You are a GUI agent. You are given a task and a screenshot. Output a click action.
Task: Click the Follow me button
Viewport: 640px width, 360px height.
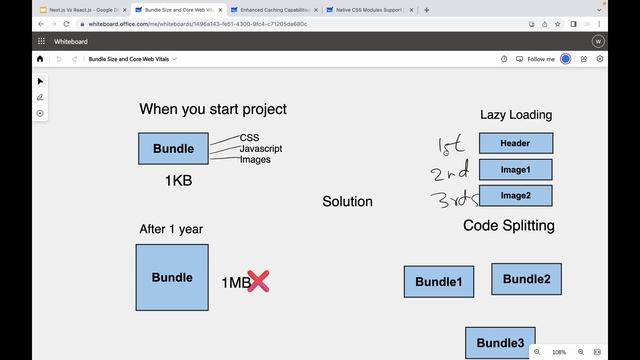coord(541,59)
